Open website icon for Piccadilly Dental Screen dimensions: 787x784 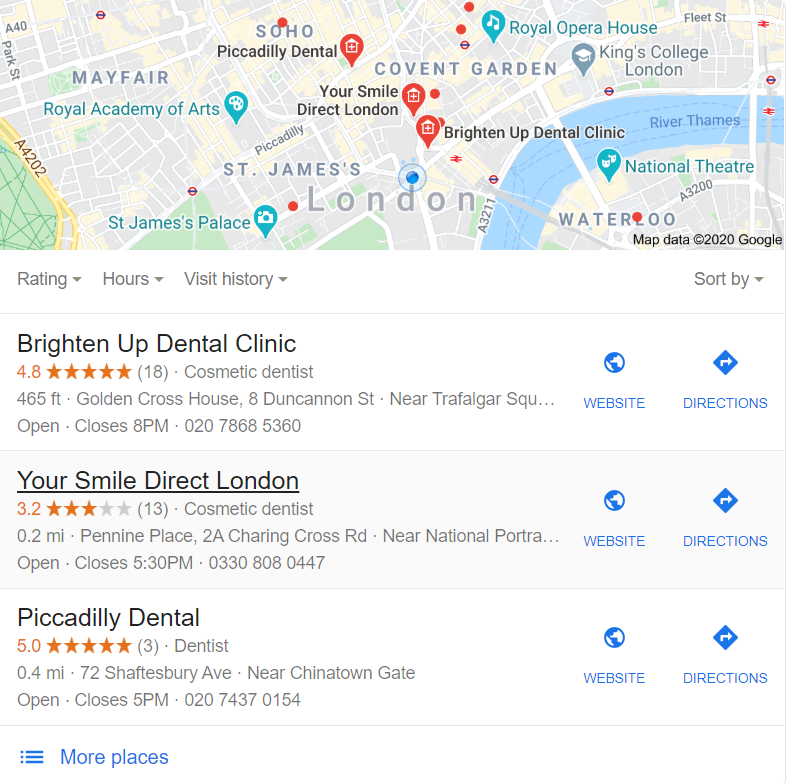click(x=614, y=637)
